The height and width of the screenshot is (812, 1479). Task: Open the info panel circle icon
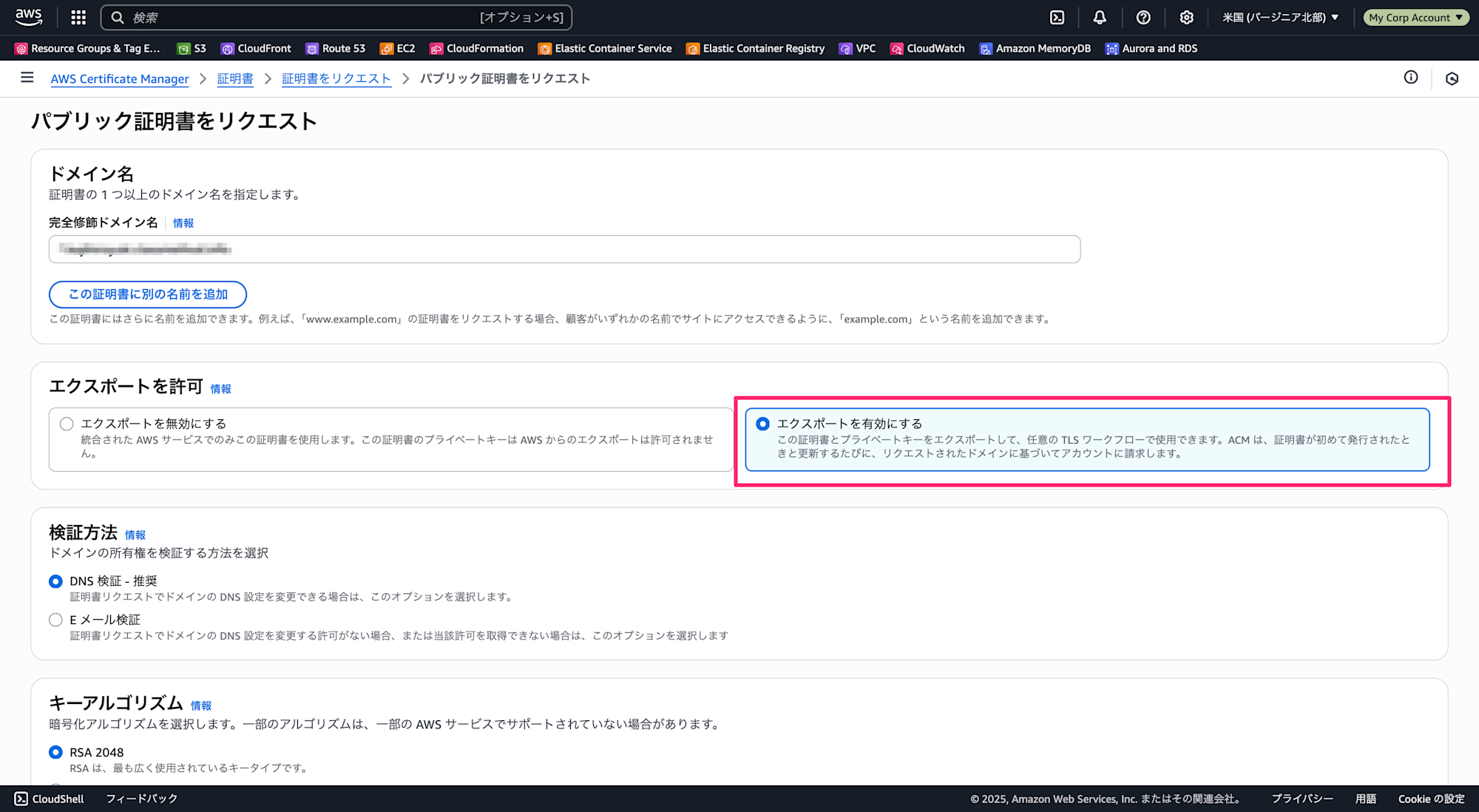tap(1411, 78)
